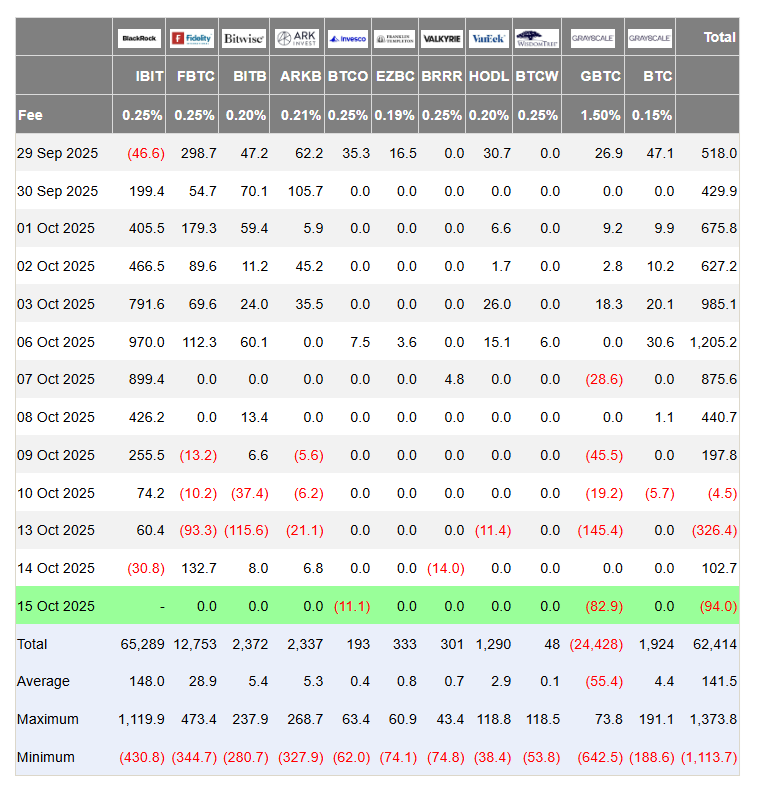Image resolution: width=759 pixels, height=797 pixels.
Task: Click the HODL ticker column header
Action: 489,76
